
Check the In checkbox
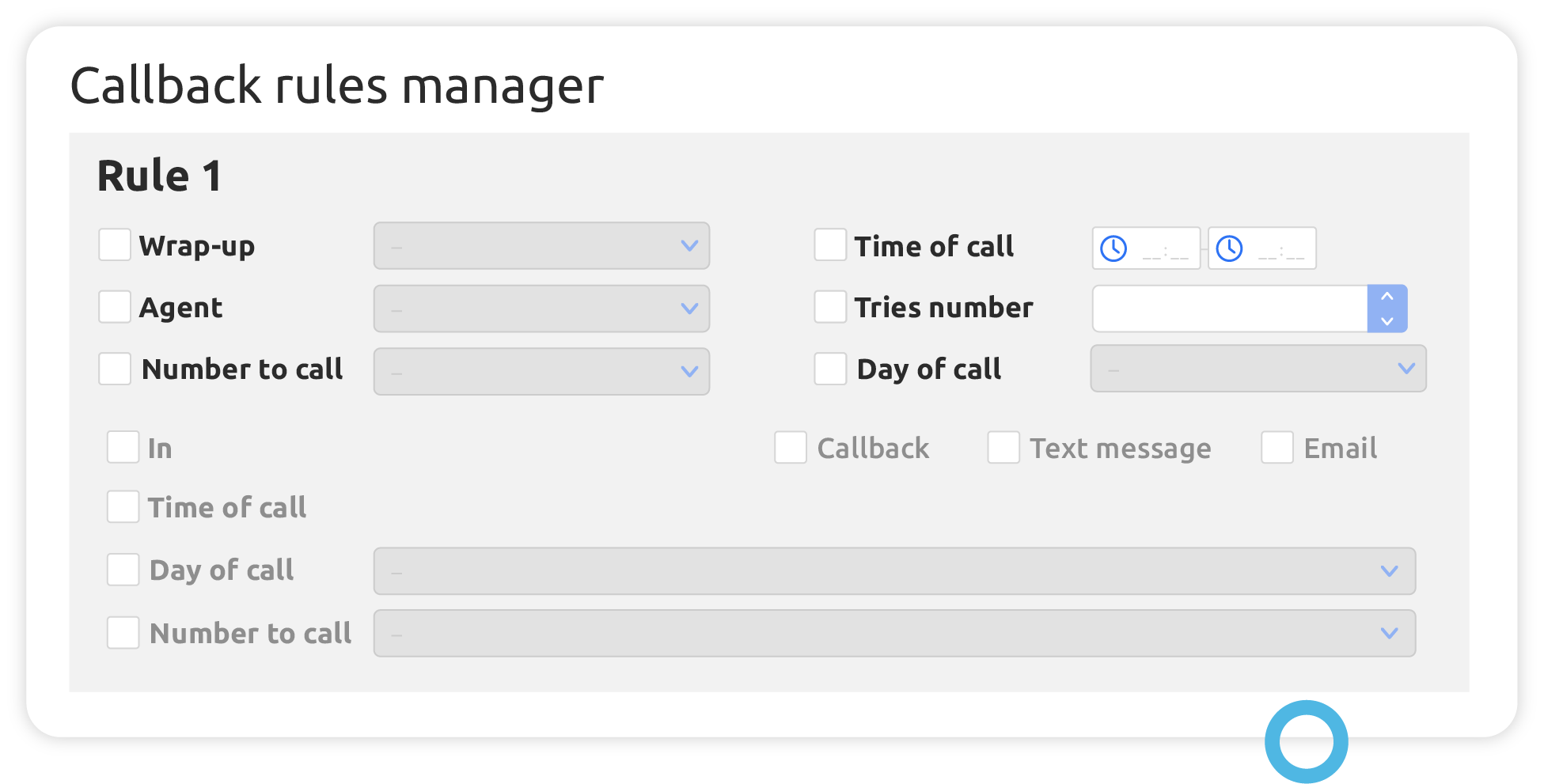click(123, 446)
